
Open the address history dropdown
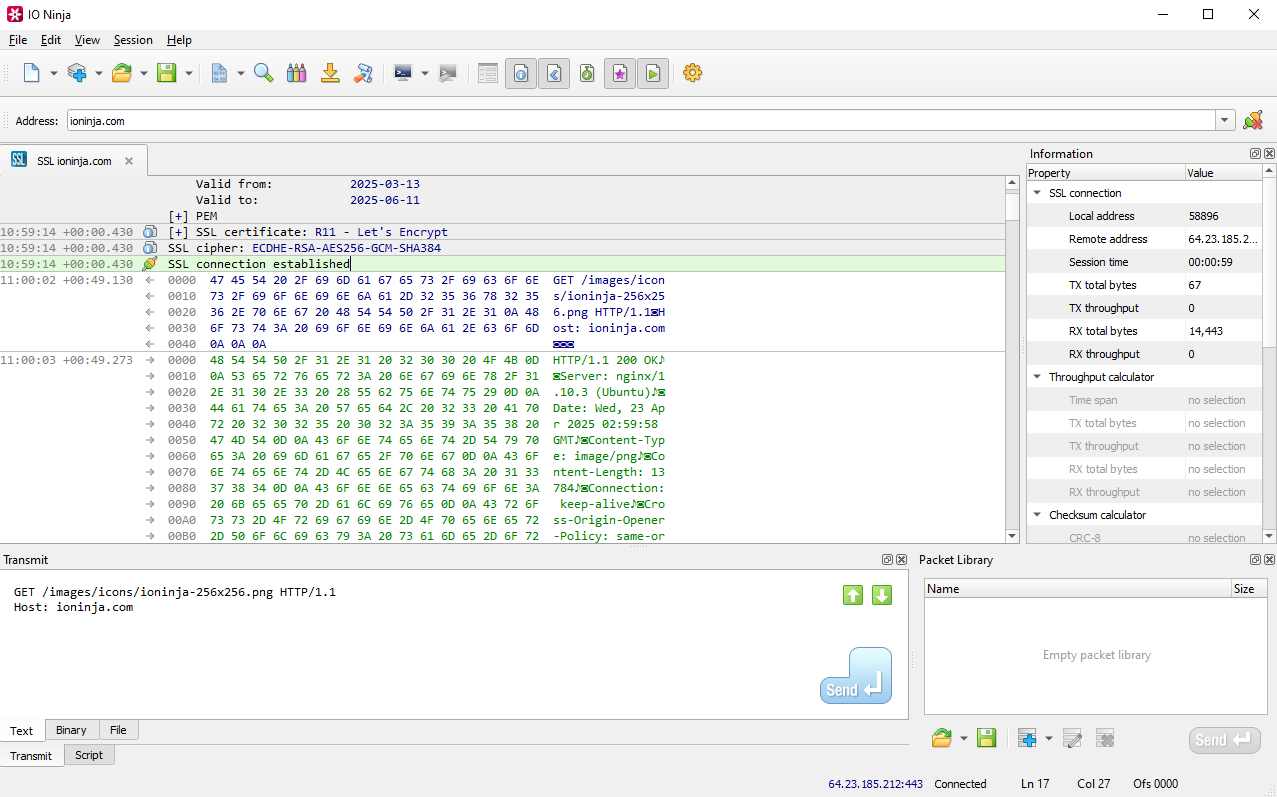[1225, 121]
